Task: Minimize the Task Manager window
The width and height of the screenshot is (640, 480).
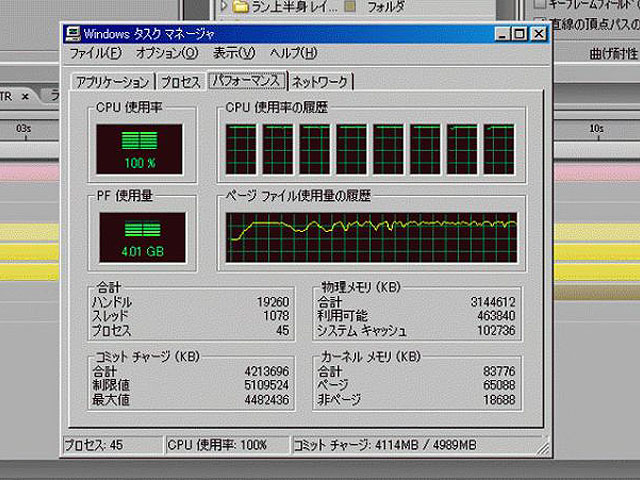Action: [503, 34]
